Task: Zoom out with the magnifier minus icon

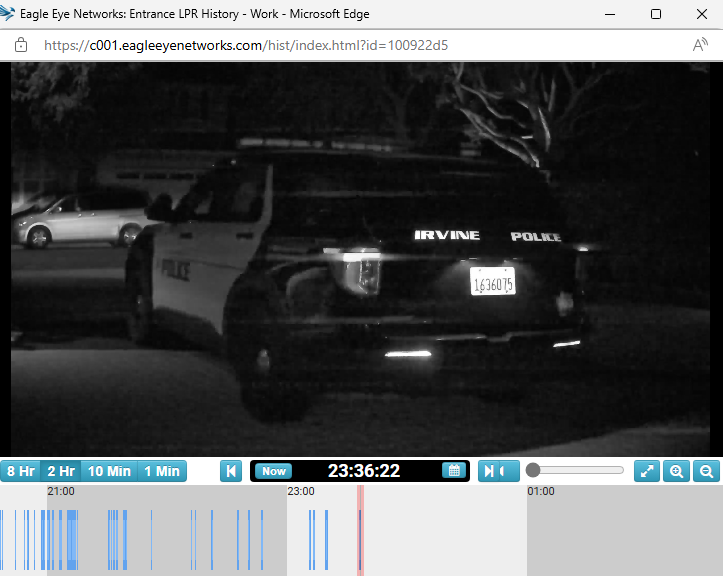Action: (706, 471)
